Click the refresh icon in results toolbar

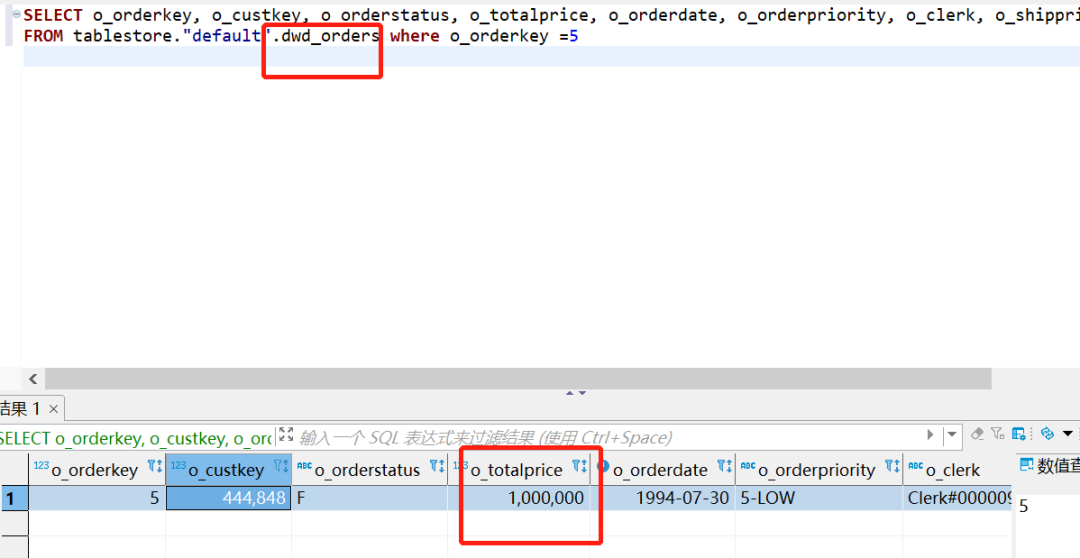tap(1047, 435)
